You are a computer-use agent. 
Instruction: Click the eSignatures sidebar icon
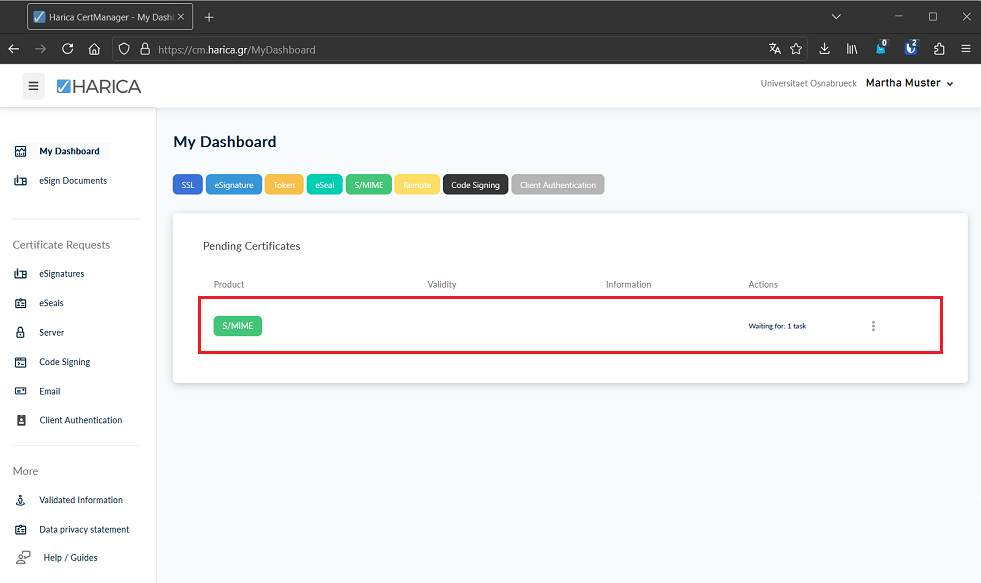21,274
